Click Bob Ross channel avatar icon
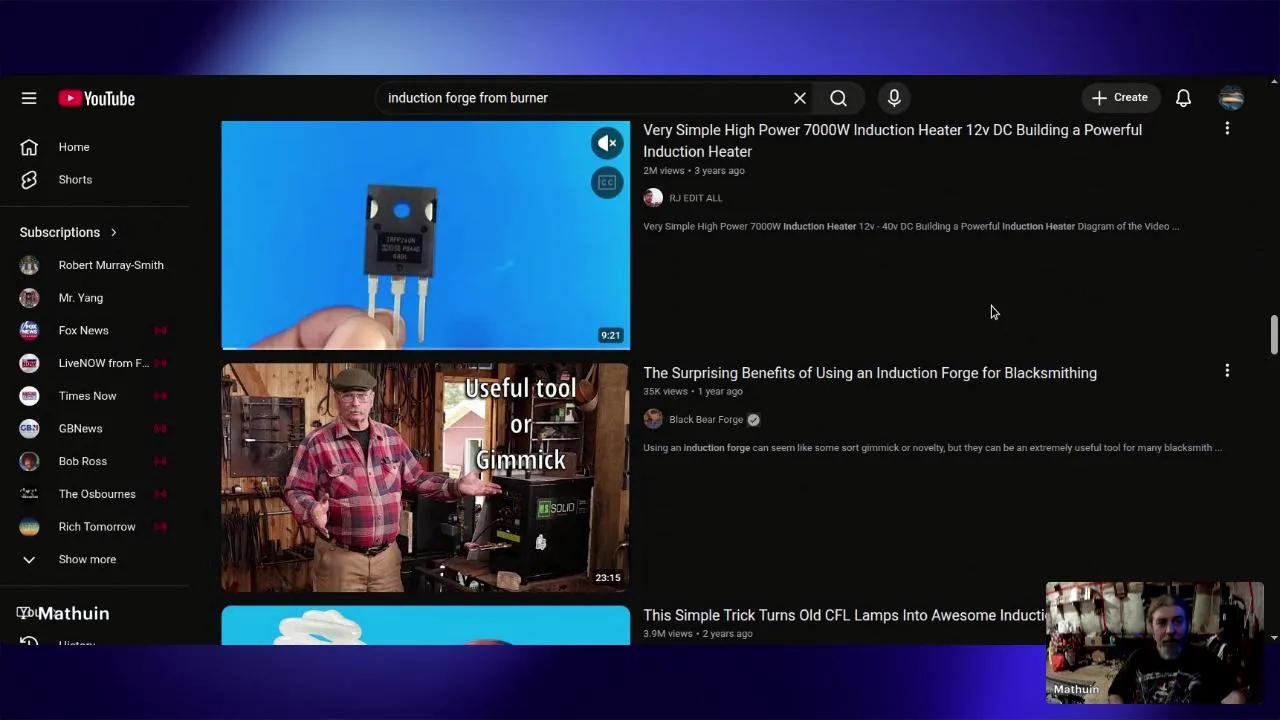Viewport: 1280px width, 720px height. (x=29, y=461)
